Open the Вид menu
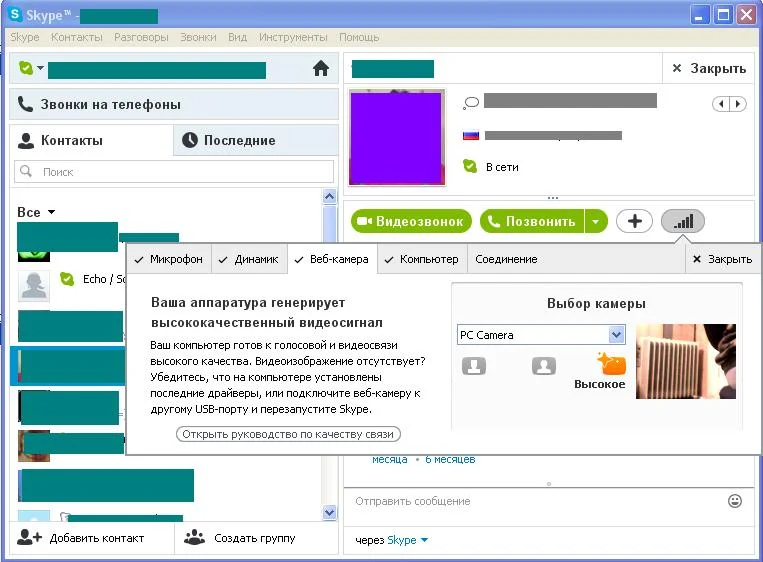763x562 pixels. 237,37
